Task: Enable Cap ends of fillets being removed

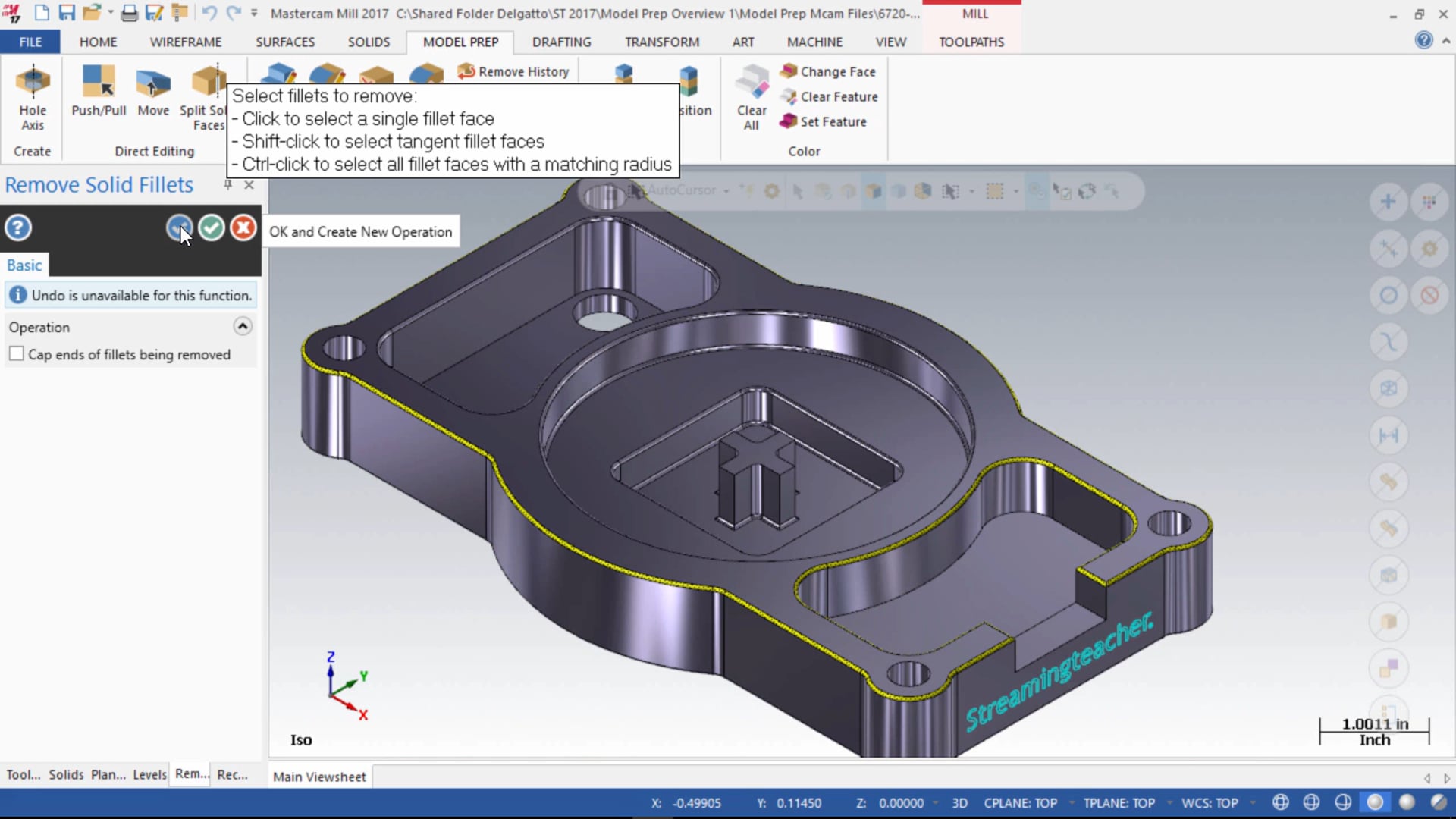Action: [15, 354]
